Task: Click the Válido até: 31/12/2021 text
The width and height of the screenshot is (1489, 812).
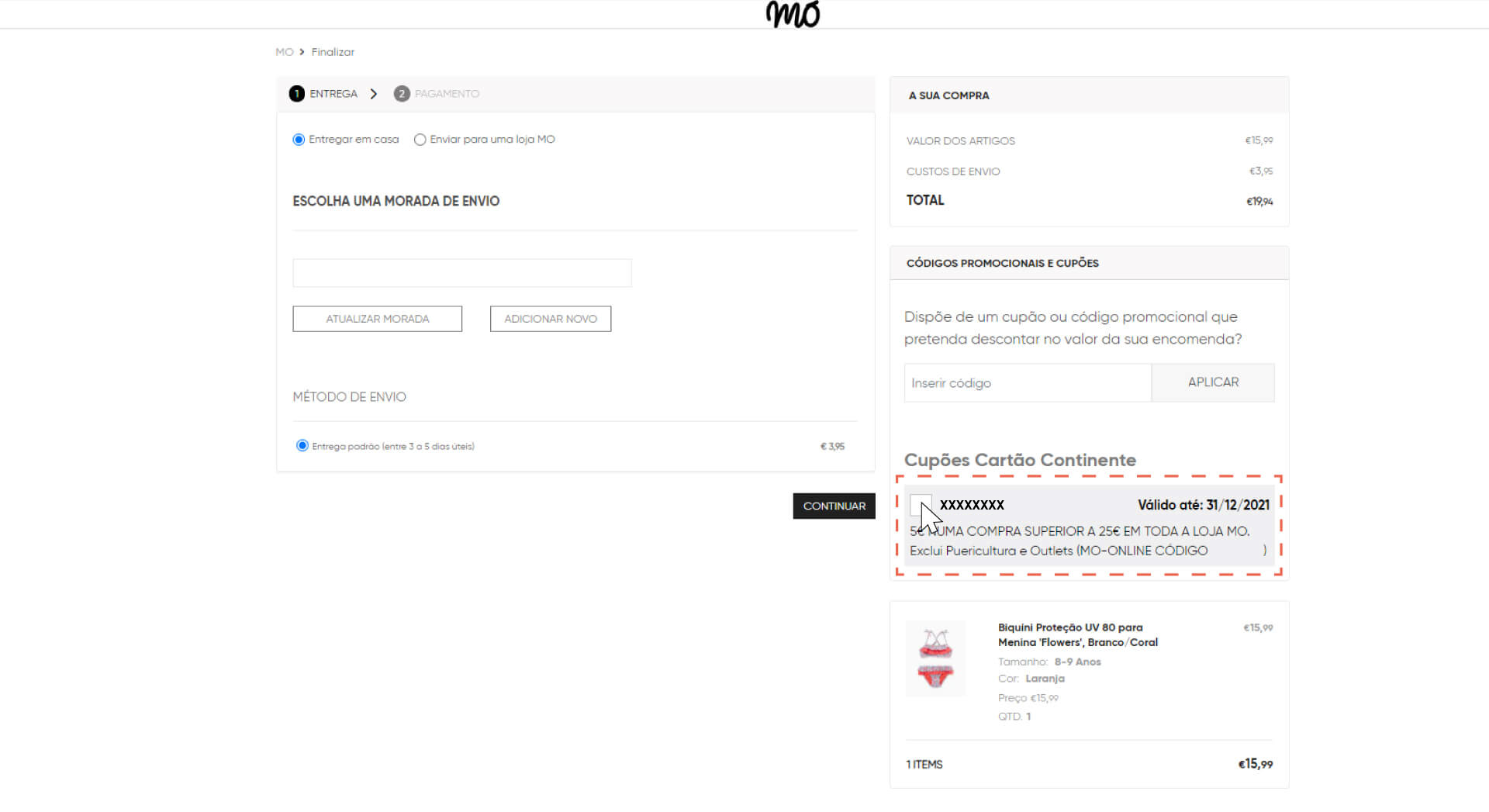Action: pos(1203,505)
